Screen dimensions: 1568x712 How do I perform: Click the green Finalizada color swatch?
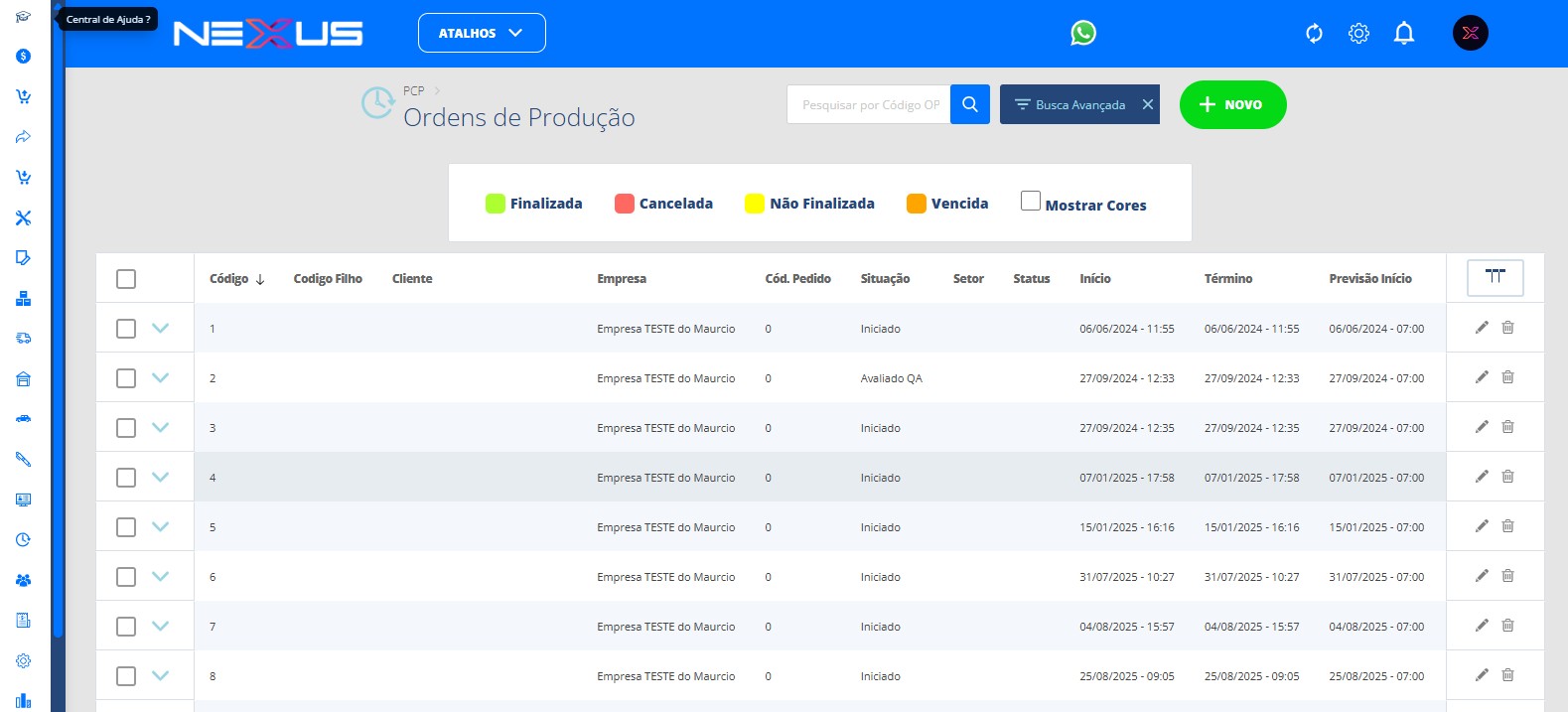click(495, 204)
